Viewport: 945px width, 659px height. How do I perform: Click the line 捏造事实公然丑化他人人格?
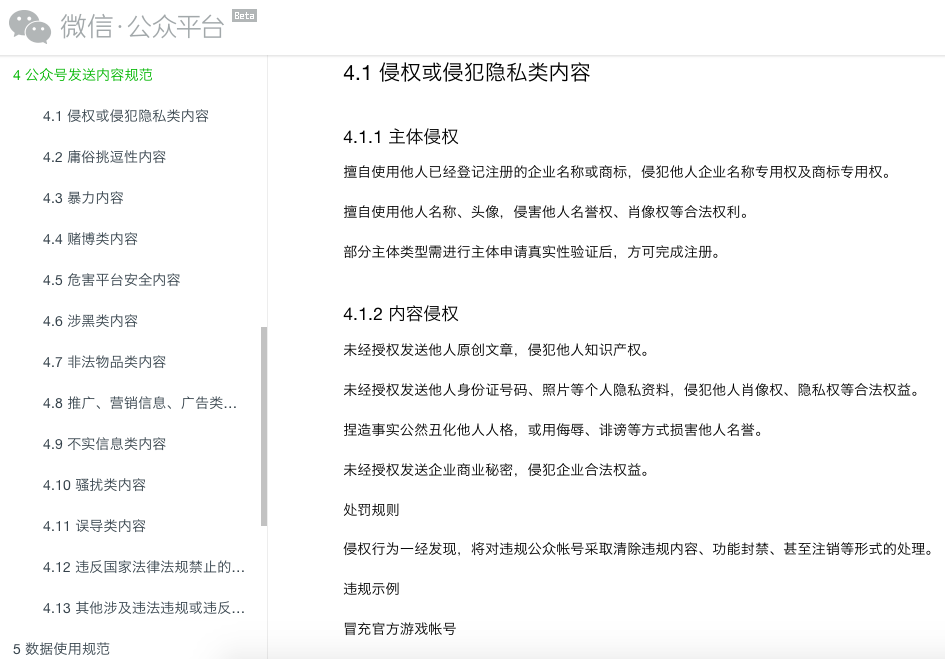[553, 430]
